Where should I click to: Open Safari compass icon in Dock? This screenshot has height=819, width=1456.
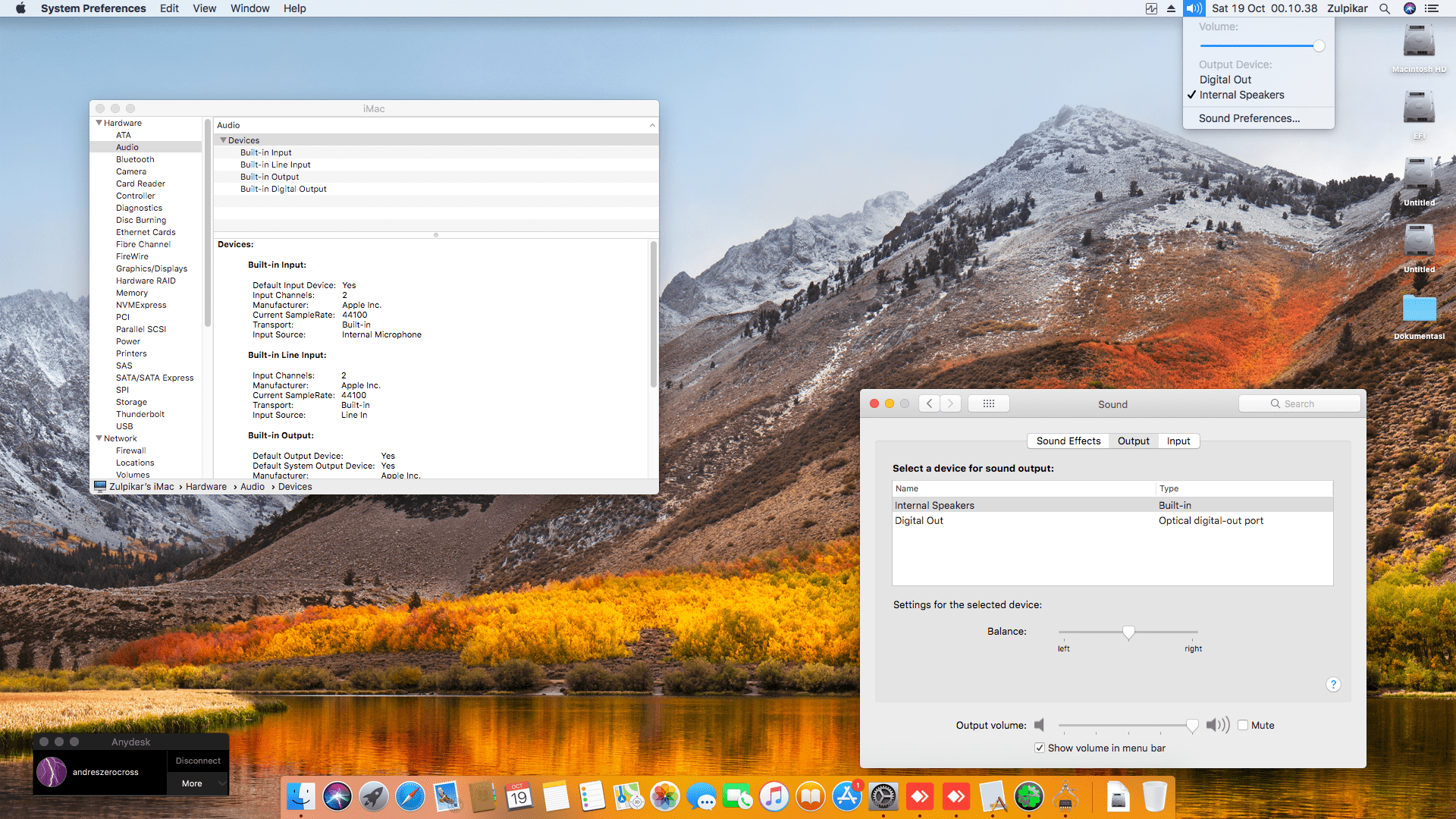(x=410, y=797)
